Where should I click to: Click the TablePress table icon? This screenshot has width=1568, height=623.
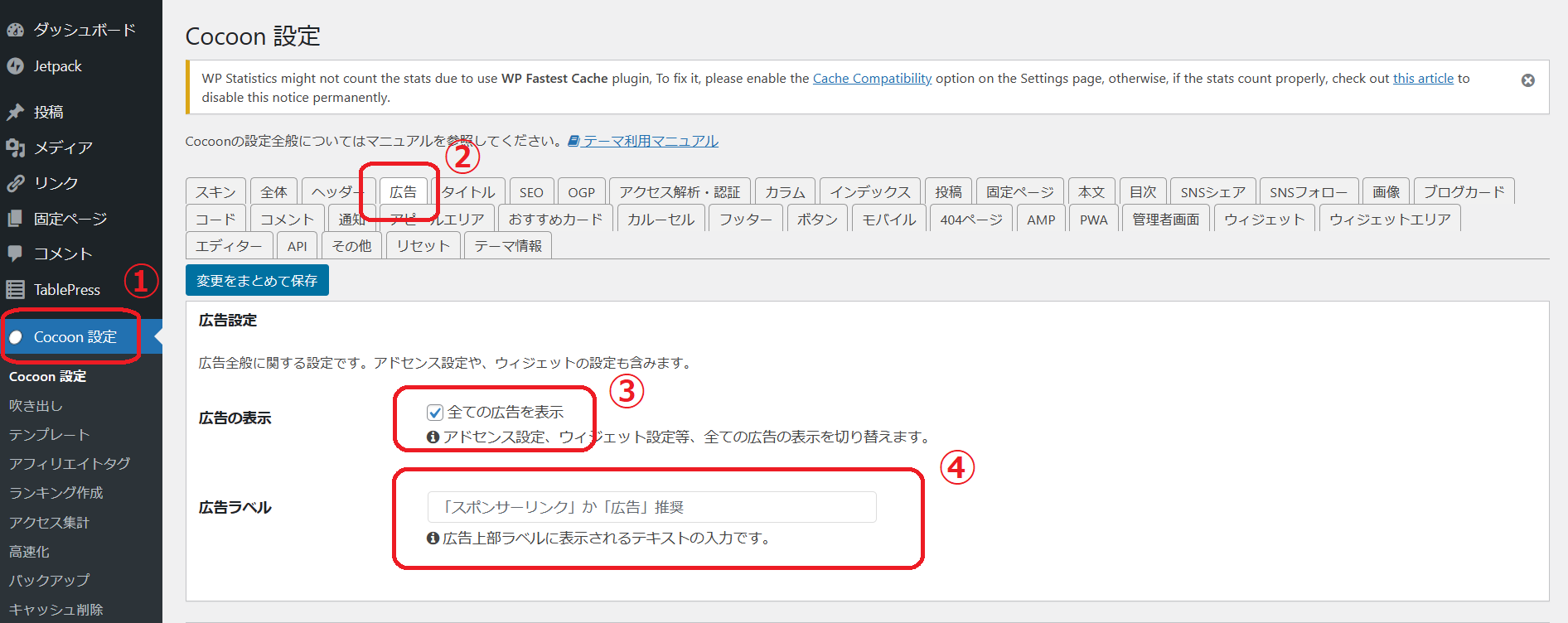[x=15, y=289]
